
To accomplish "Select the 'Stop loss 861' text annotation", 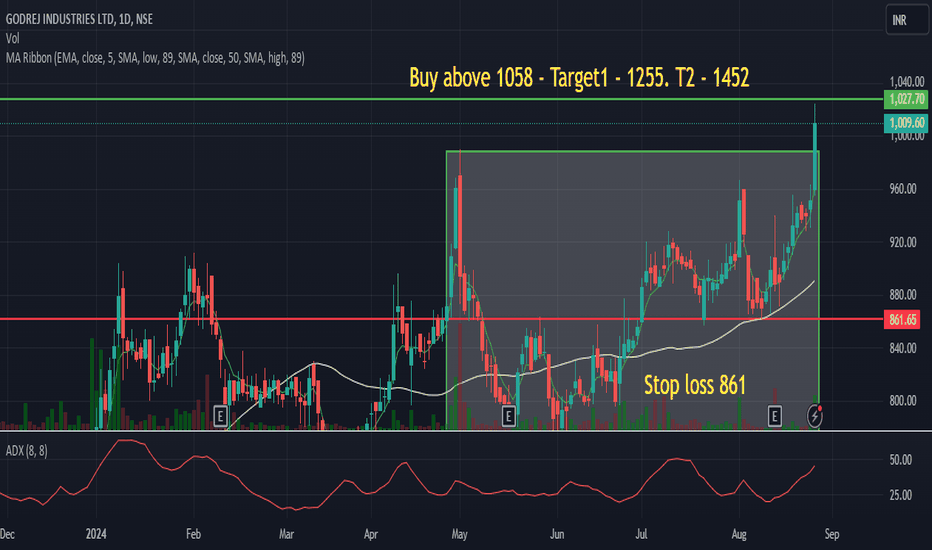I will point(695,385).
